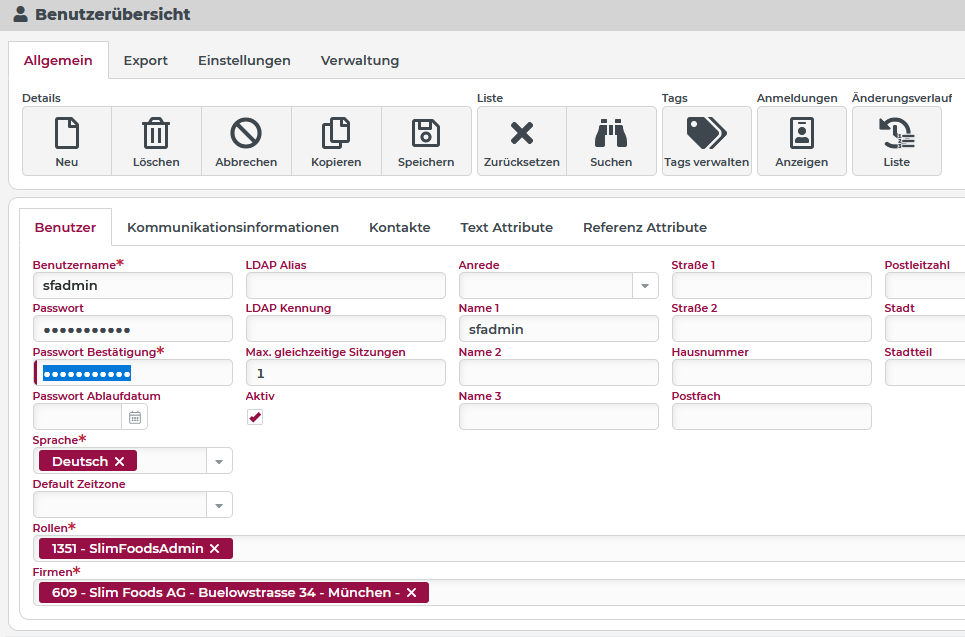Click the Max. gleichzeitige Sitzungen field
The image size is (965, 637).
point(346,373)
